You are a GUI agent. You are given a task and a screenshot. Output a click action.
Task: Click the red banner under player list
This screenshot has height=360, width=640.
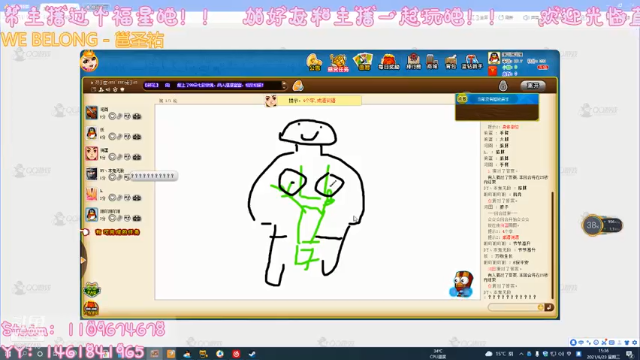click(117, 232)
